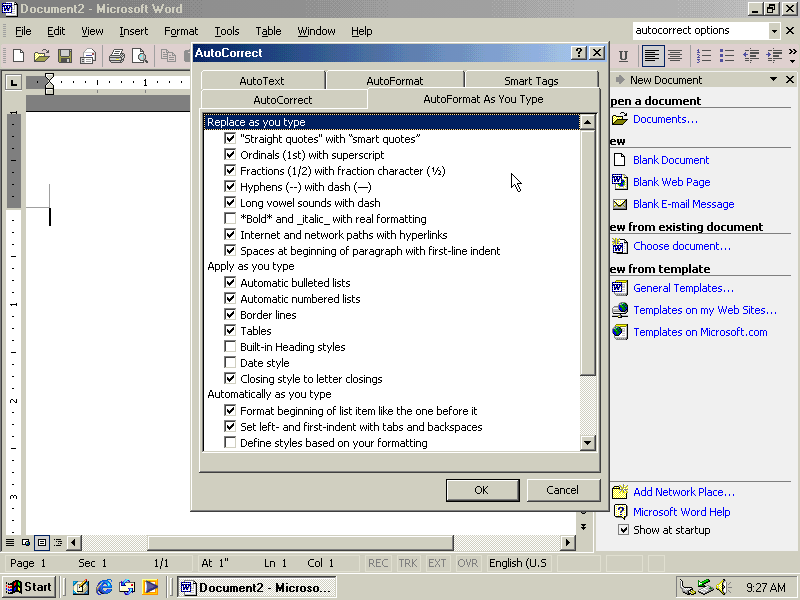Click the Print Preview toolbar icon

[x=139, y=56]
